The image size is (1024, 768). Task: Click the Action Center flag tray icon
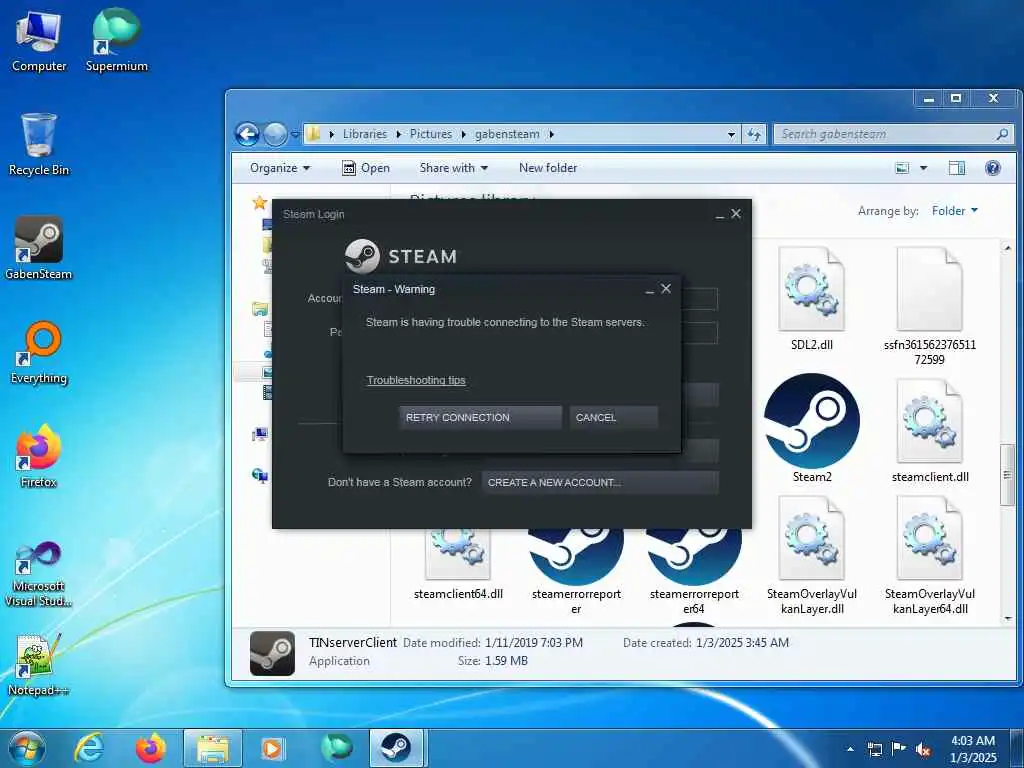point(899,749)
